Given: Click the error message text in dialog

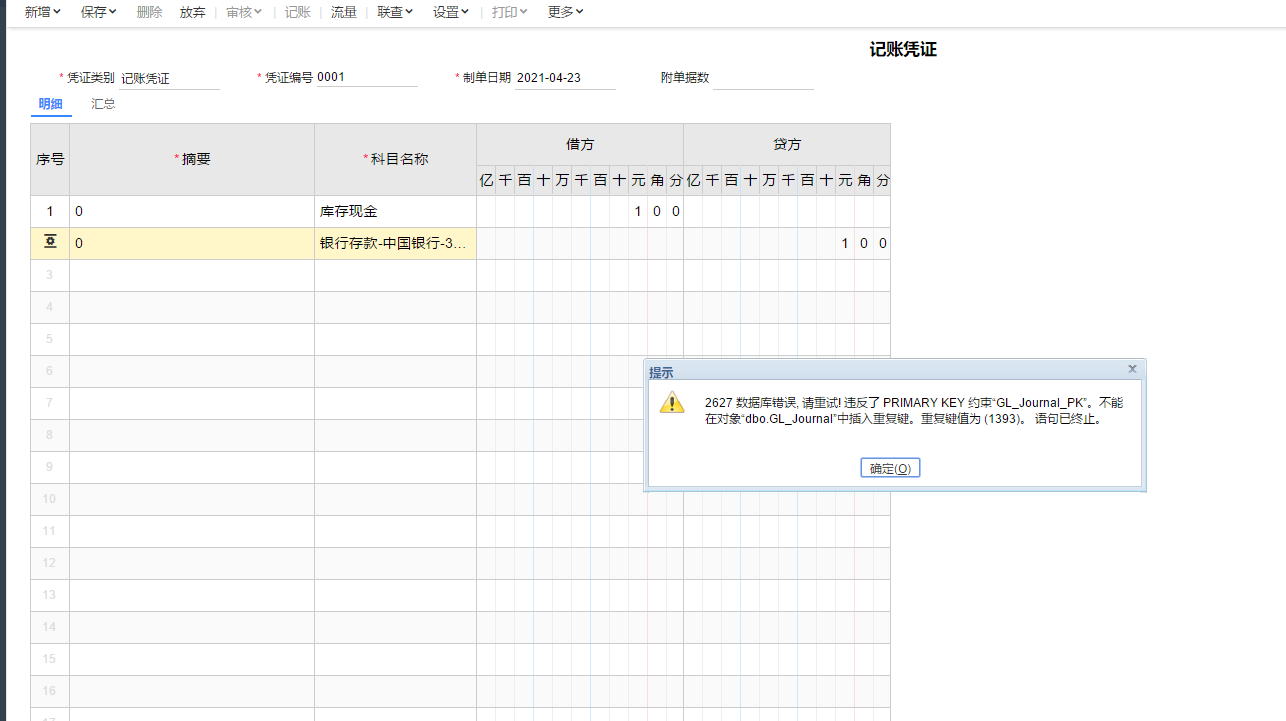Looking at the screenshot, I should click(913, 411).
